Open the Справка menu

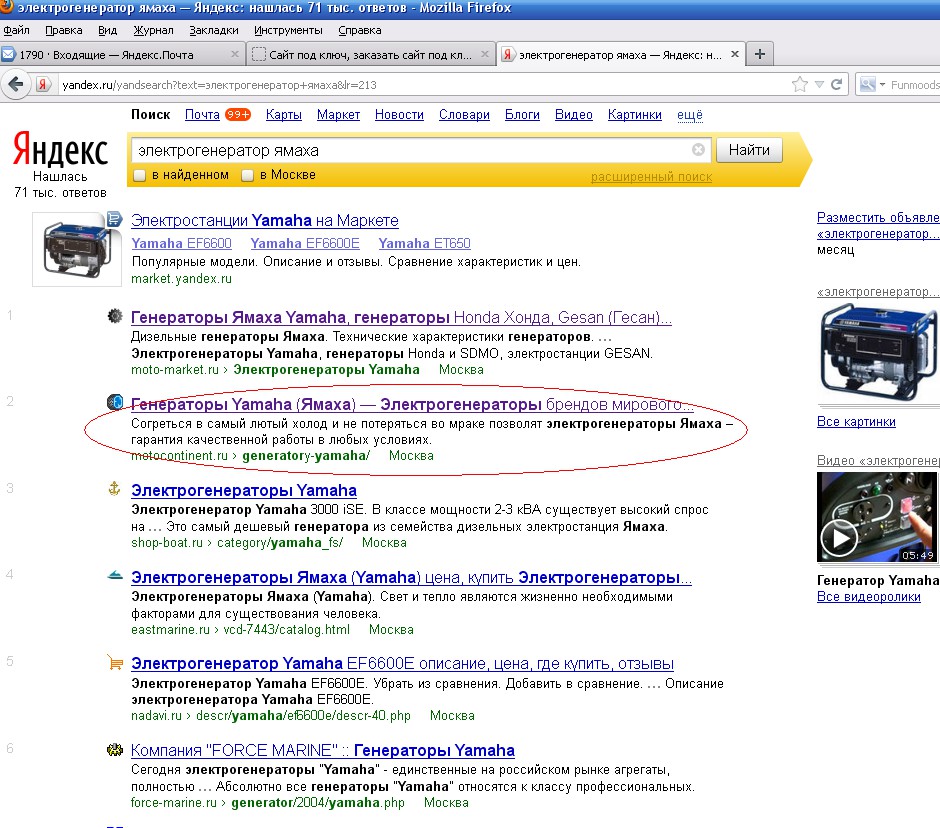359,30
